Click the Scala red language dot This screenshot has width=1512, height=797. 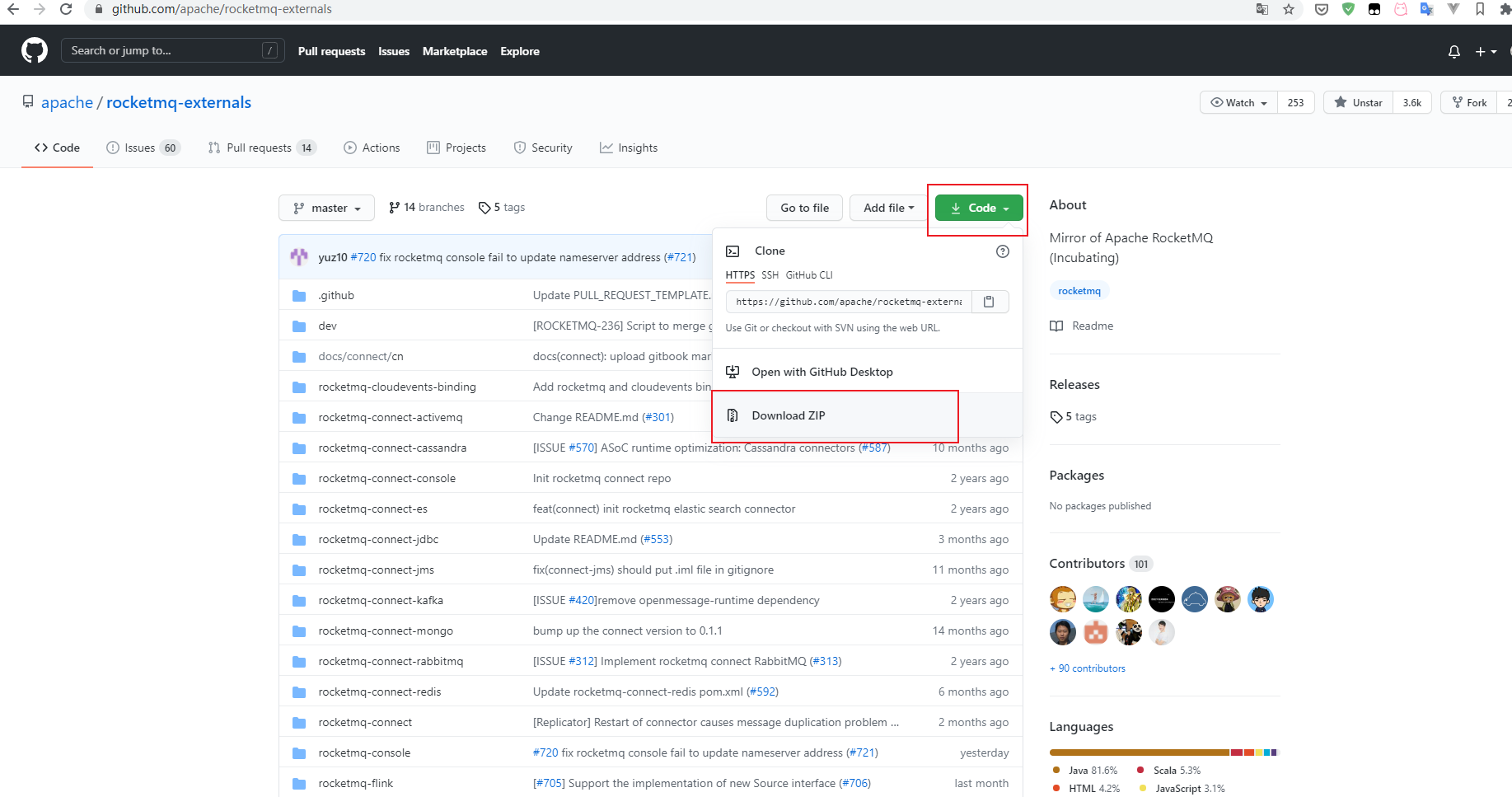(1140, 770)
